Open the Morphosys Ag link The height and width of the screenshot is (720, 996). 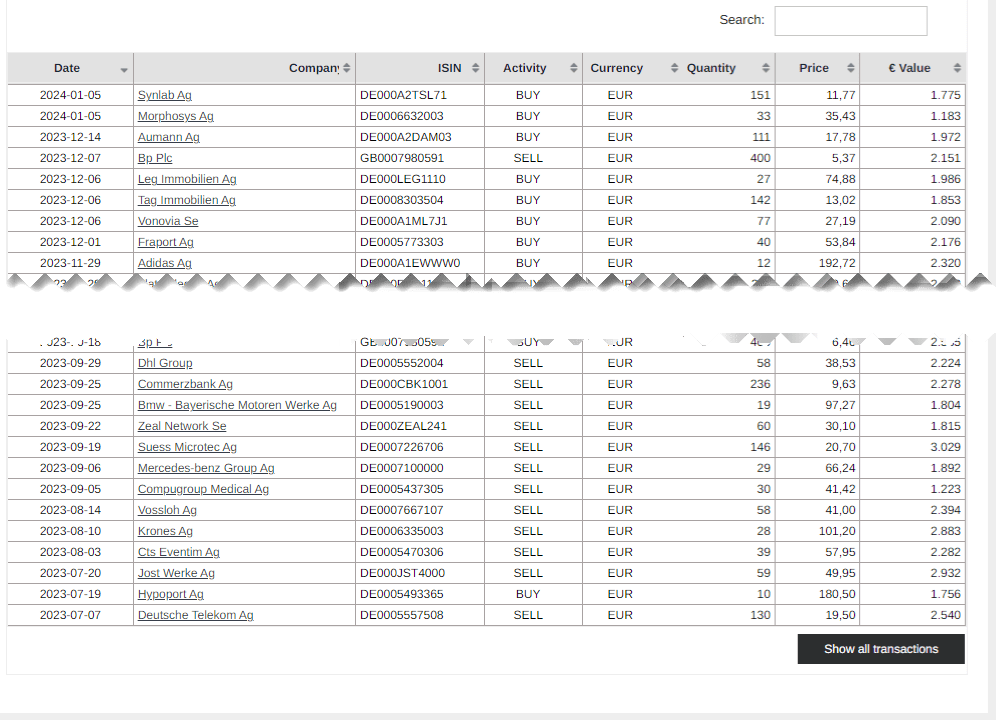175,116
